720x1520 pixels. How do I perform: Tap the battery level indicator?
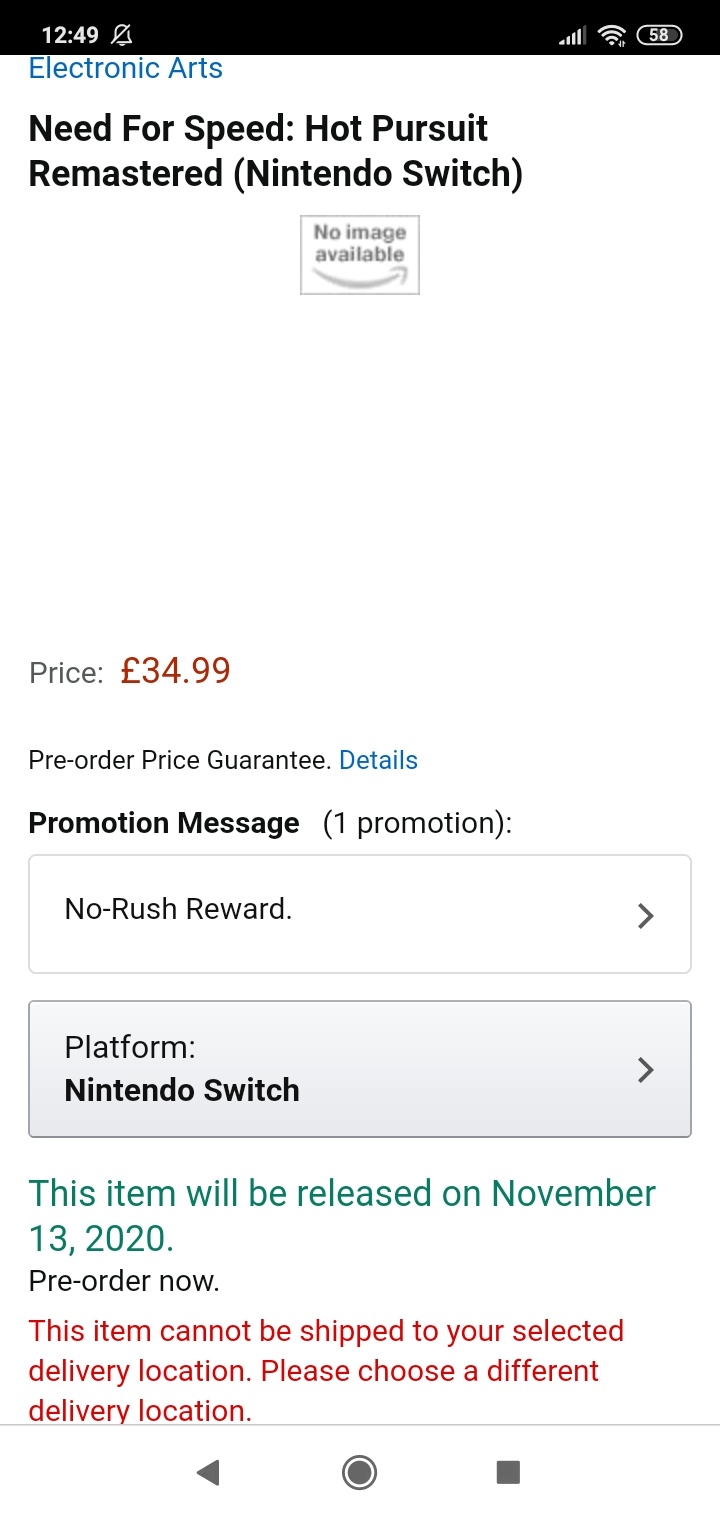tap(659, 35)
